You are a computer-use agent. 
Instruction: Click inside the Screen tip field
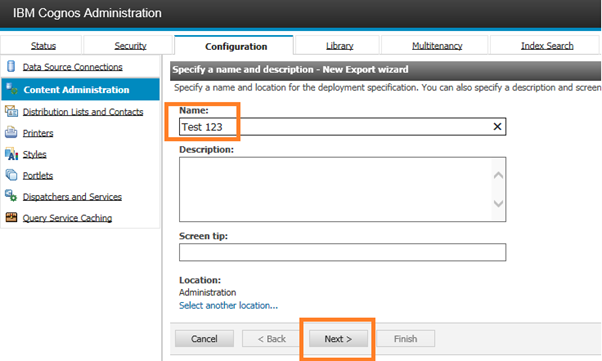click(x=342, y=252)
